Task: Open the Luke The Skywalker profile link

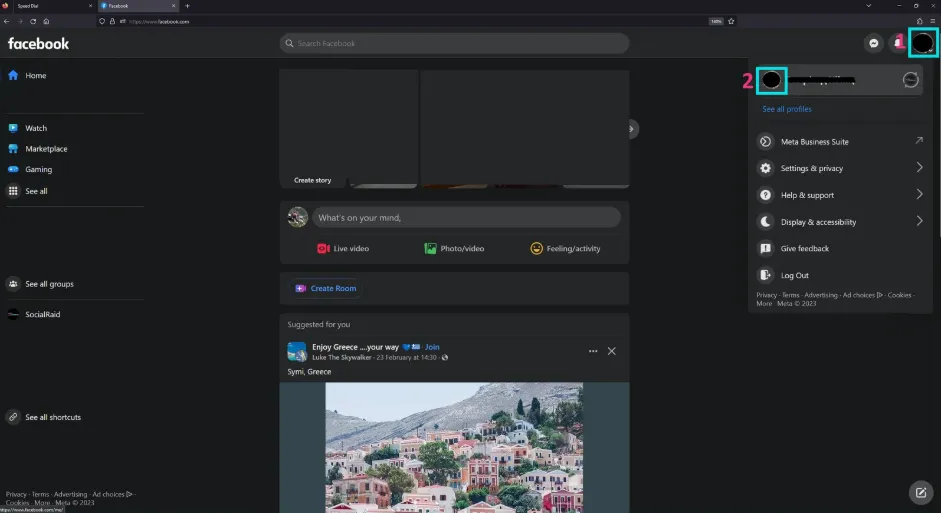Action: [x=342, y=357]
